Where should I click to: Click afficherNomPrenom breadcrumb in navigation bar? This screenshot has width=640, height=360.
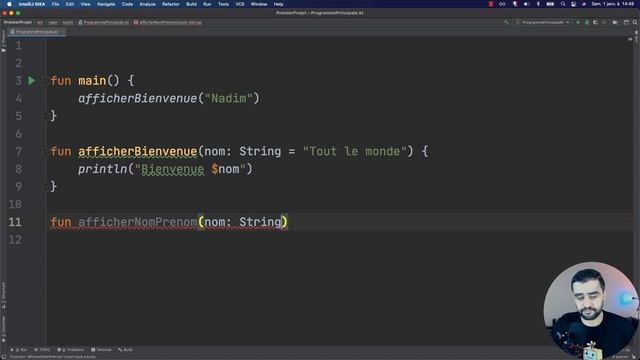tap(168, 22)
